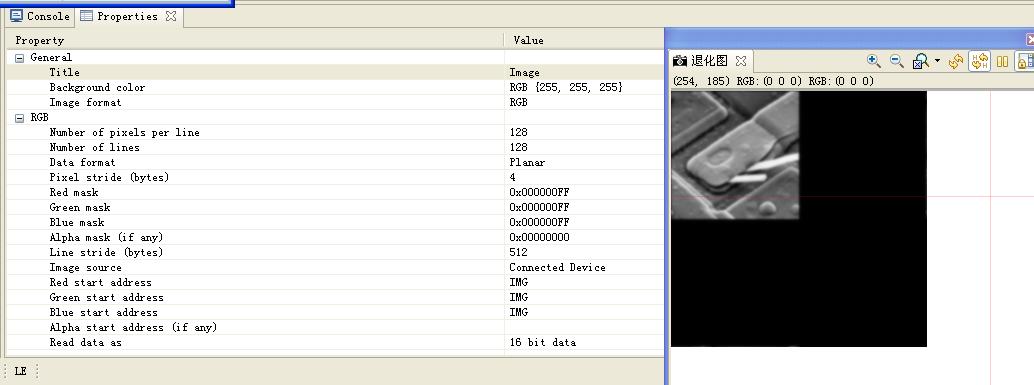The height and width of the screenshot is (385, 1034).
Task: Click the 退化图 tab camera icon
Action: click(680, 61)
